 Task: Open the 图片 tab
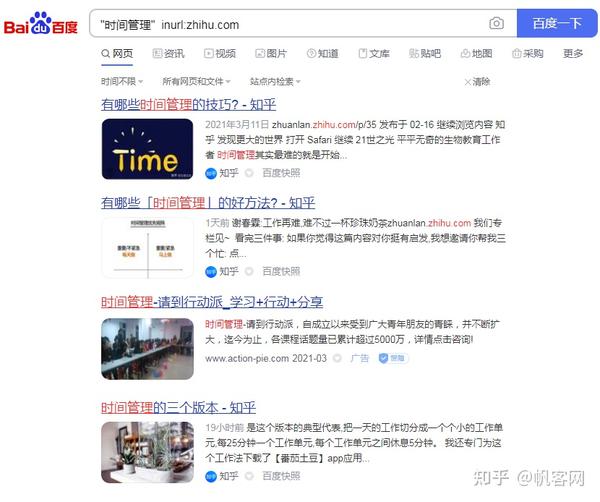[x=271, y=54]
